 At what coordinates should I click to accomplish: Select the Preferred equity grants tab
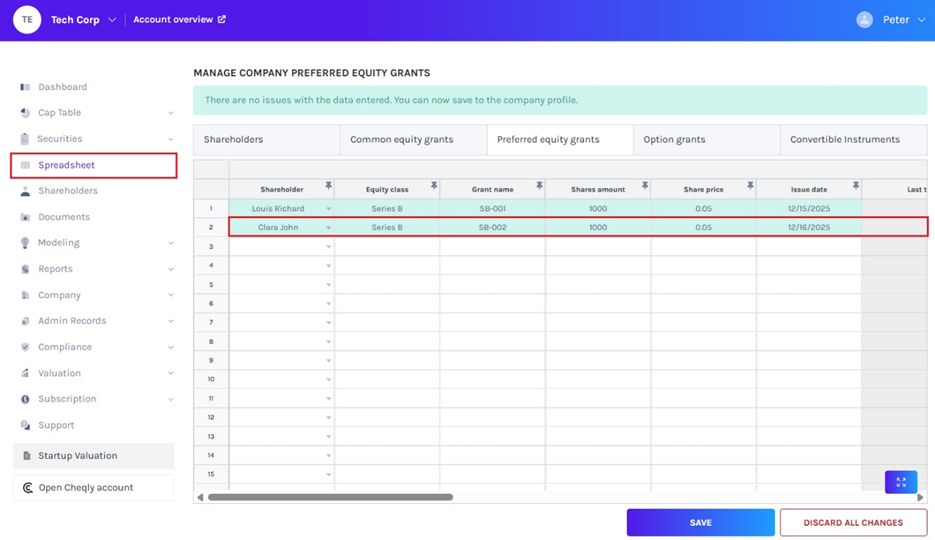pyautogui.click(x=561, y=139)
